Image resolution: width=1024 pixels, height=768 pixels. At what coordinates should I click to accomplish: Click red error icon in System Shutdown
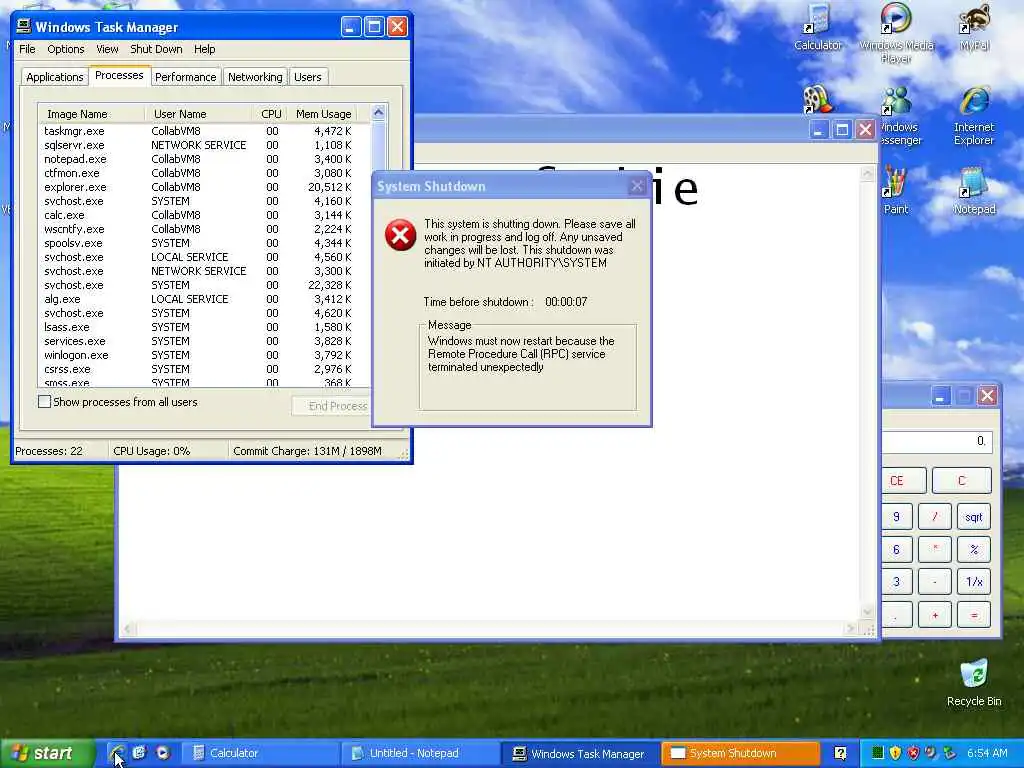tap(400, 235)
